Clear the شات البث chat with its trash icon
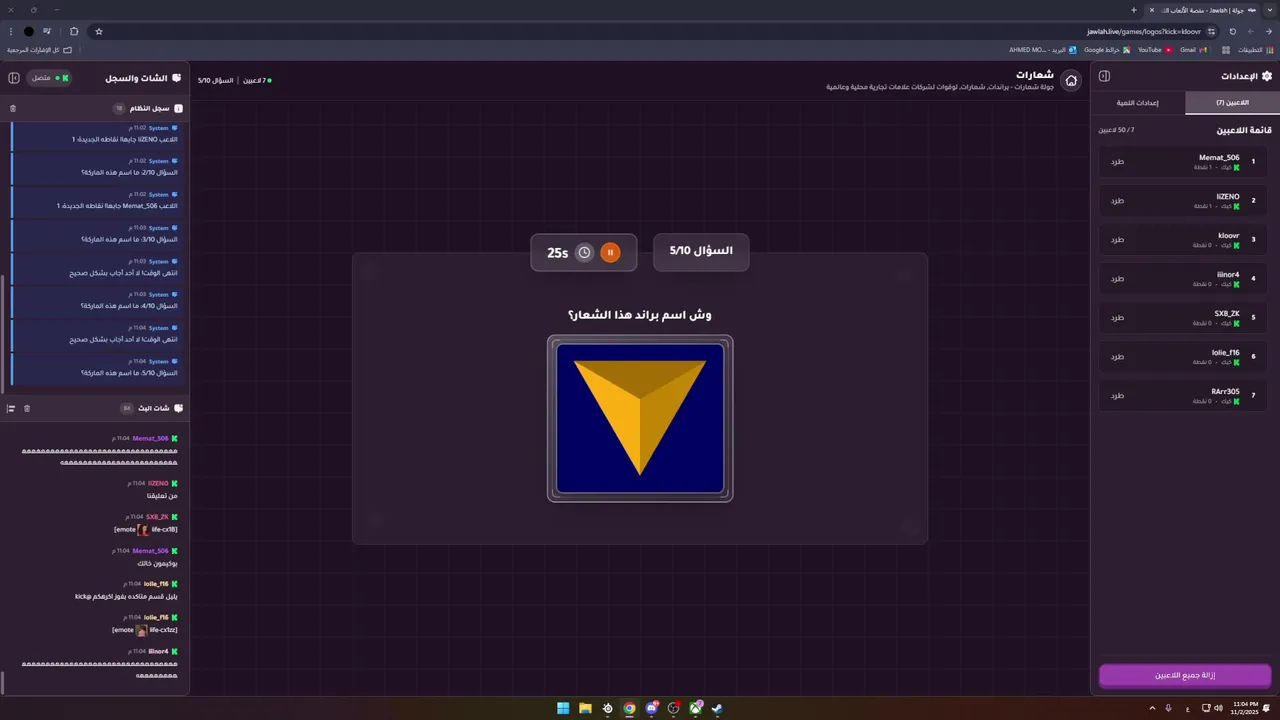The width and height of the screenshot is (1280, 720). [x=27, y=408]
